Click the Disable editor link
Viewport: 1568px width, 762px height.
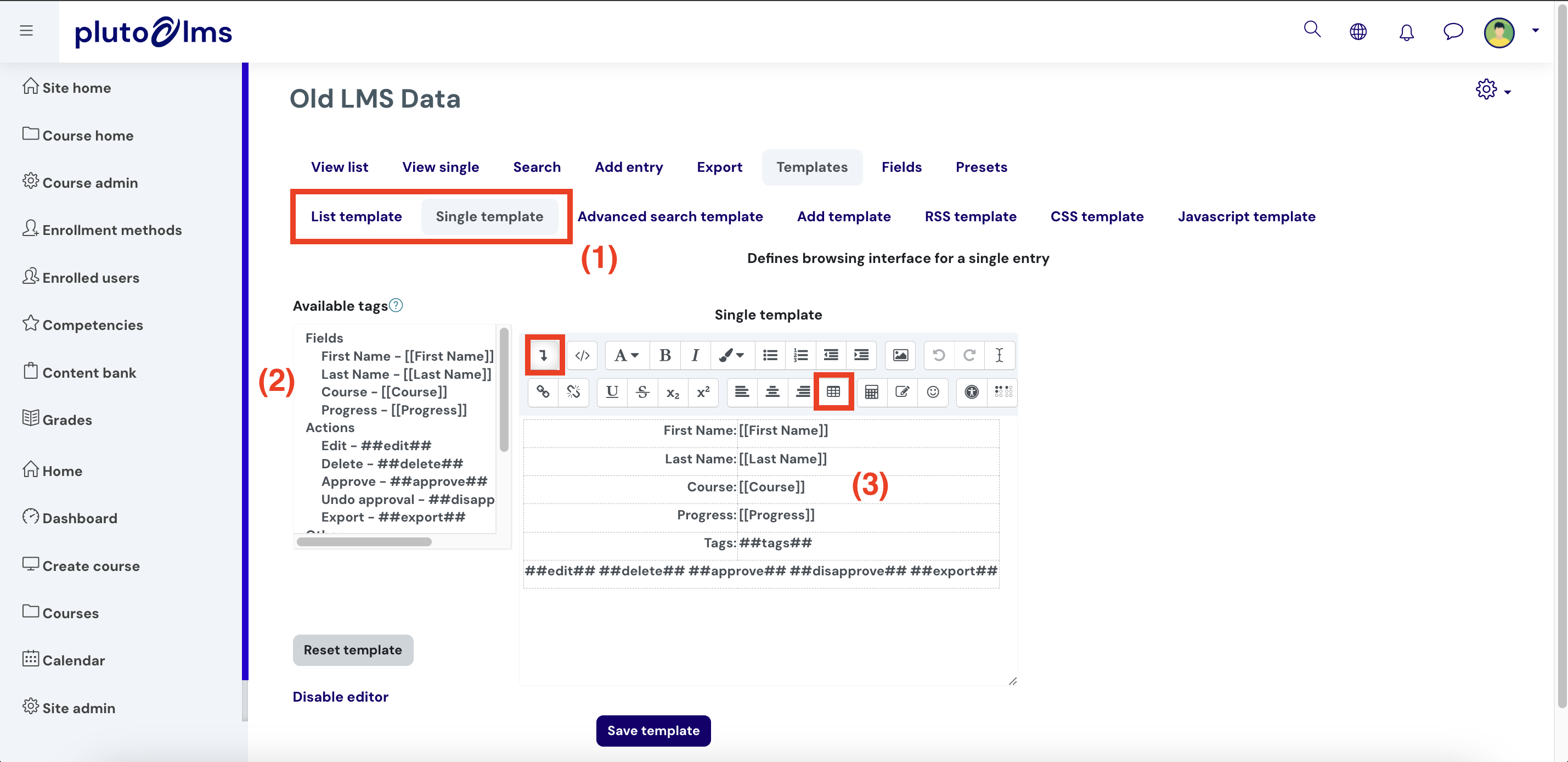tap(340, 697)
